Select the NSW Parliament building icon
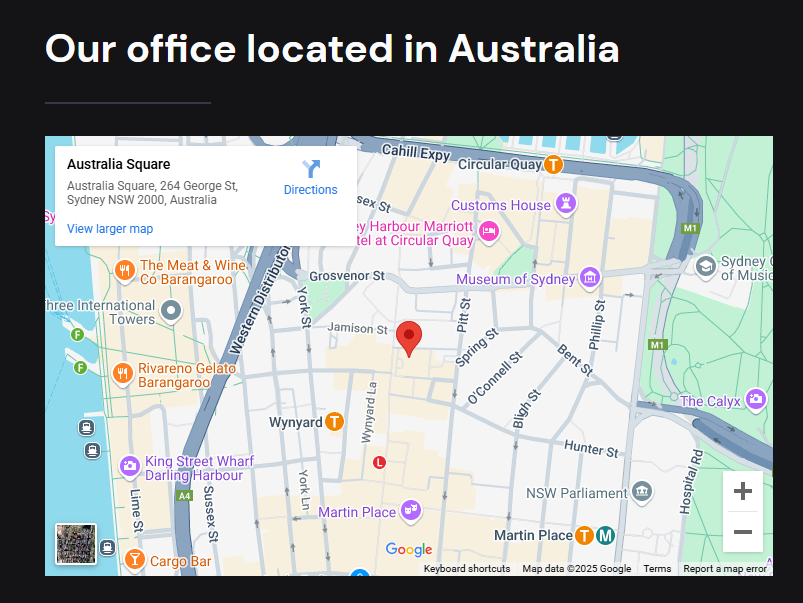This screenshot has width=803, height=603. point(642,492)
